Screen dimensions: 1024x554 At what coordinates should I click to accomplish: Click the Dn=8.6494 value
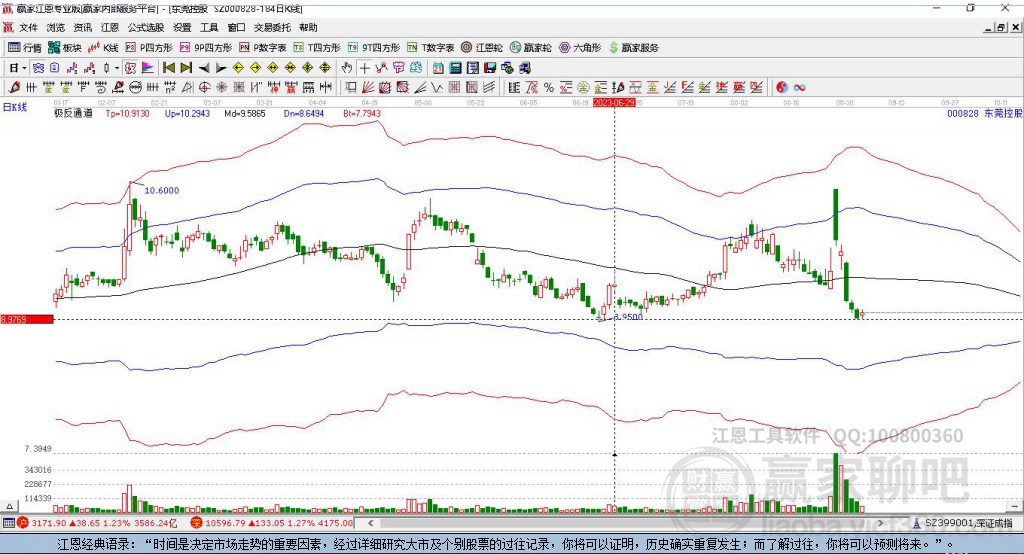(304, 113)
